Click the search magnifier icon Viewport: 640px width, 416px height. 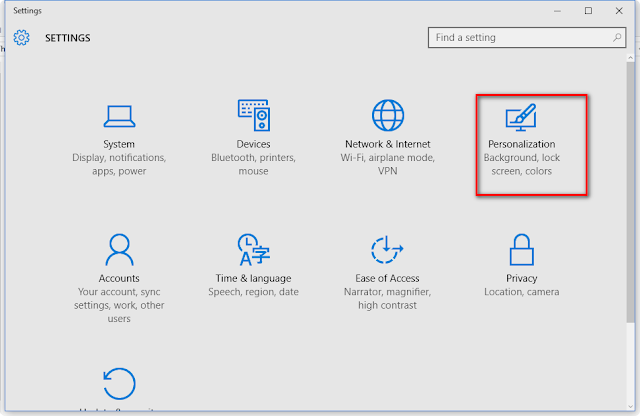click(615, 38)
